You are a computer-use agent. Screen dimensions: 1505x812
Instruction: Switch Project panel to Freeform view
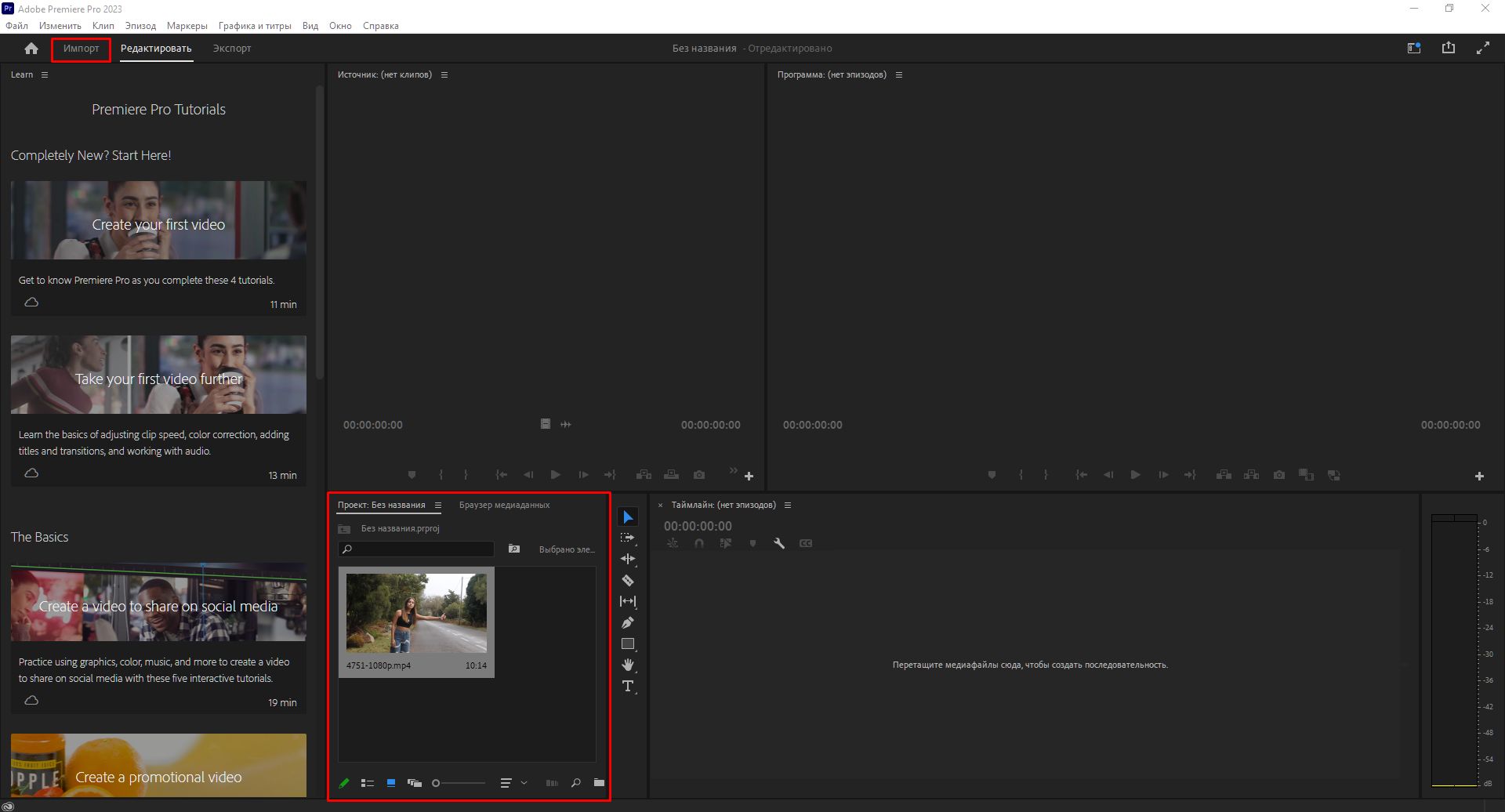point(415,783)
